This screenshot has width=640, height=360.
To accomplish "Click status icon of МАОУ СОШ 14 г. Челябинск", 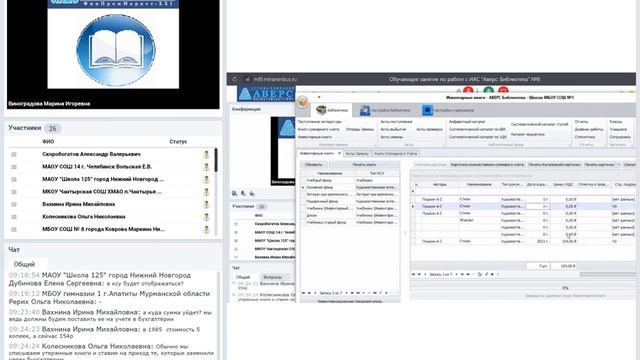I will 207,167.
